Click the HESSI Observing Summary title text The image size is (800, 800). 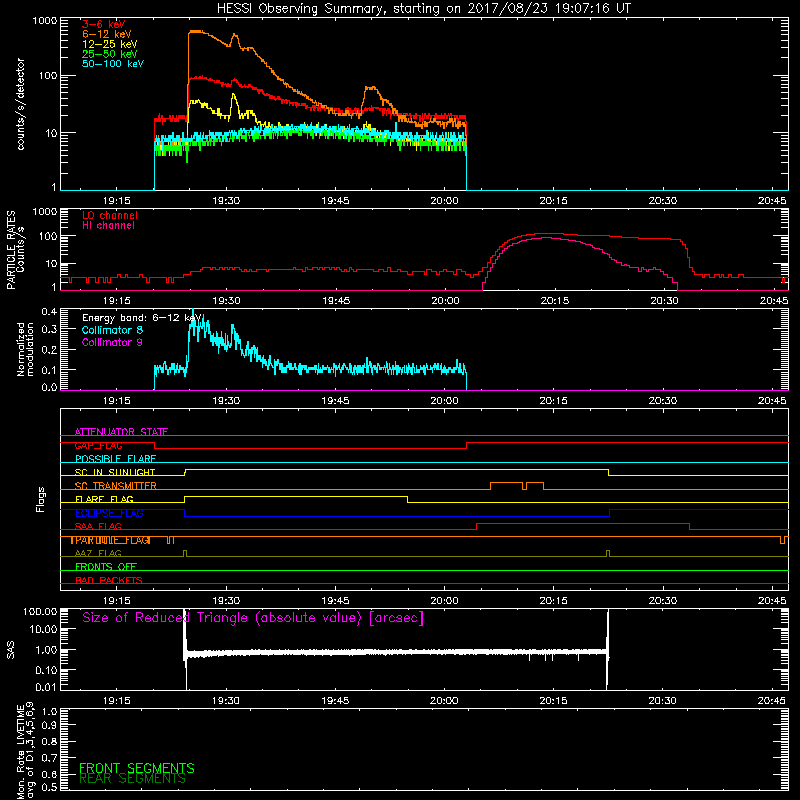pyautogui.click(x=424, y=9)
